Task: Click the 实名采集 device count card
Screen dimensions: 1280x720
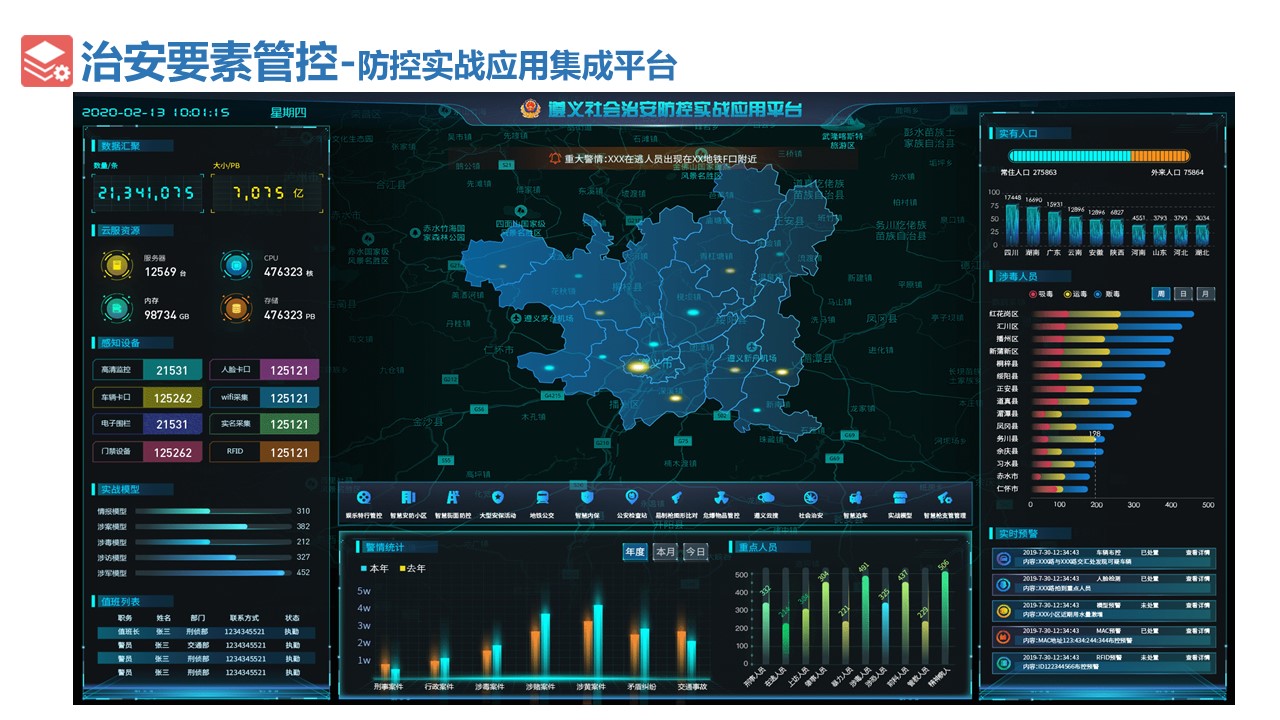Action: tap(264, 424)
